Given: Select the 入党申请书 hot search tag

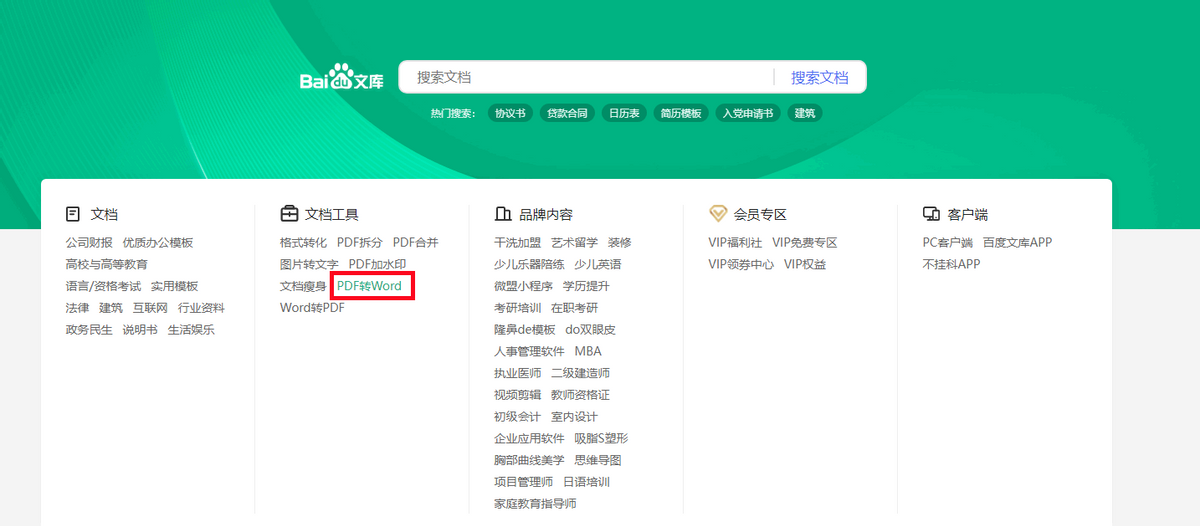Looking at the screenshot, I should point(748,113).
